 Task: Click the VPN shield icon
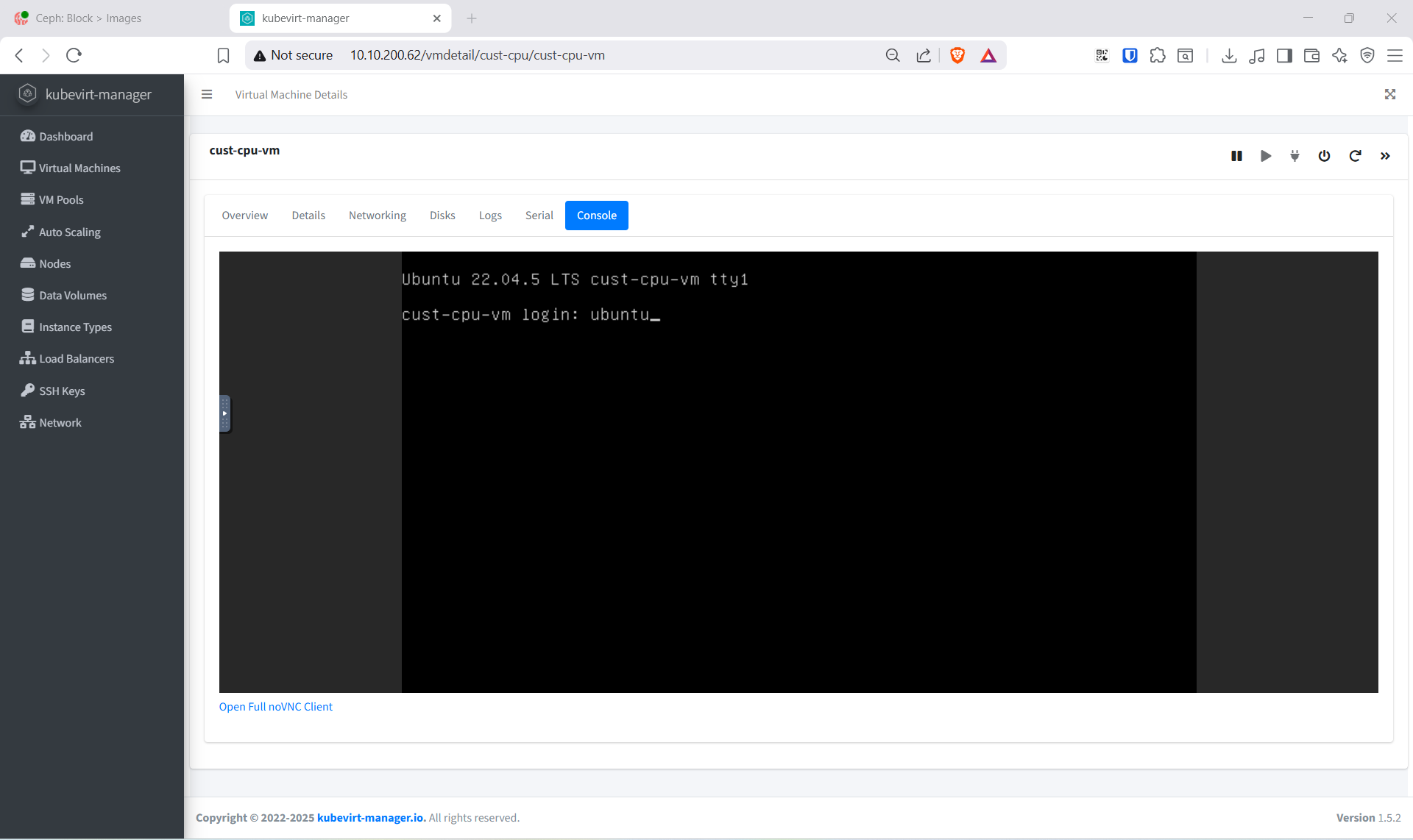(x=1367, y=55)
